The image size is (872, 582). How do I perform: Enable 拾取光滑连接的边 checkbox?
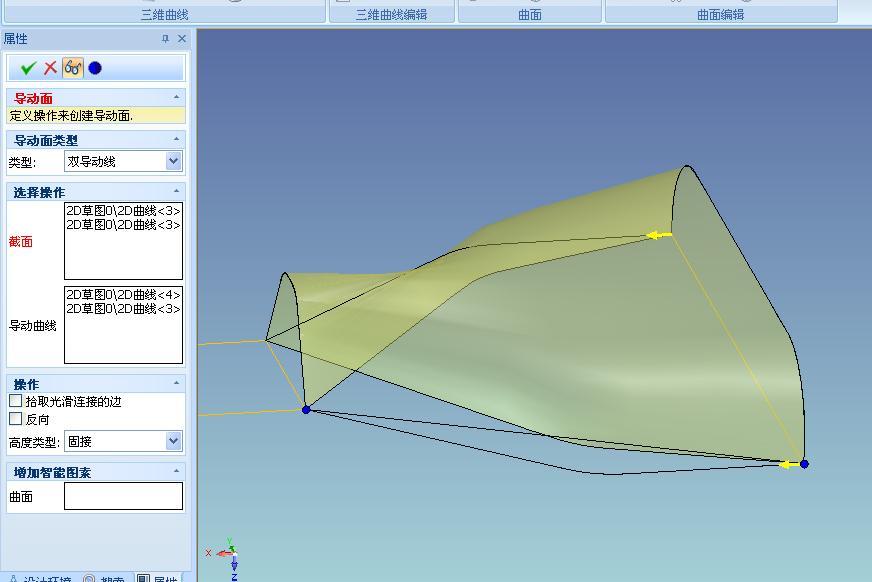[16, 401]
